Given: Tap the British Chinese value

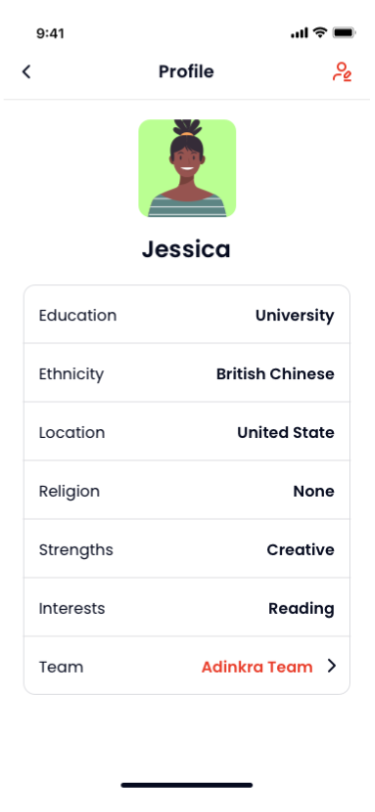Looking at the screenshot, I should coord(275,373).
